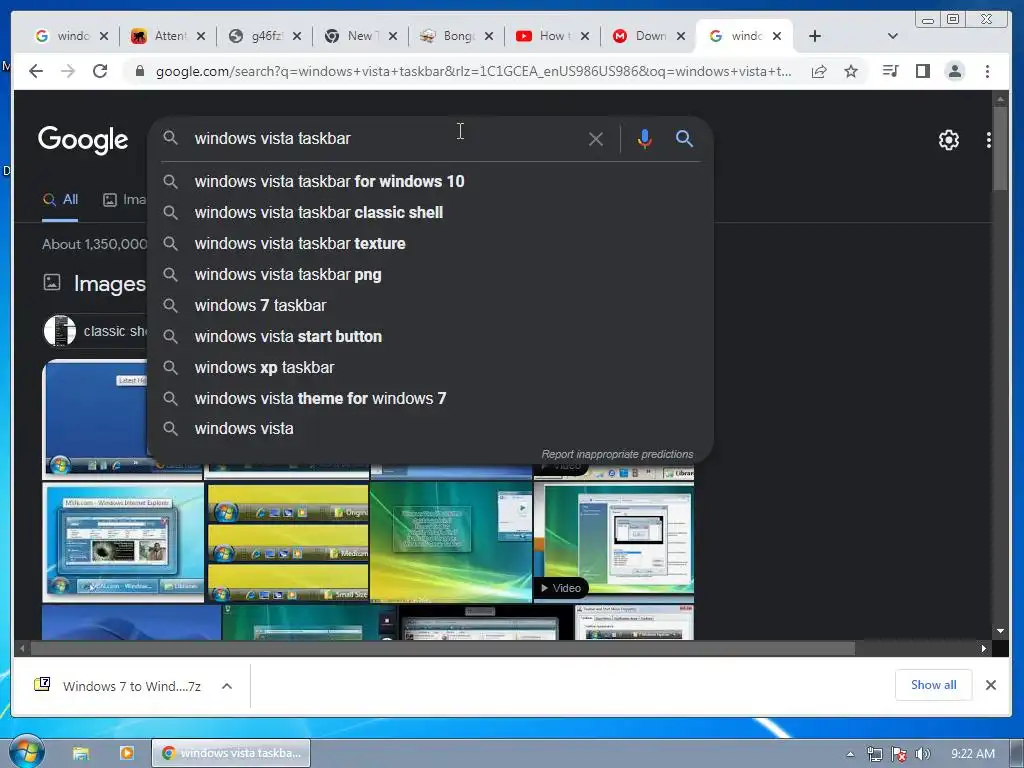This screenshot has height=768, width=1024.
Task: Close the YouTube 'How t' tab
Action: coord(585,37)
